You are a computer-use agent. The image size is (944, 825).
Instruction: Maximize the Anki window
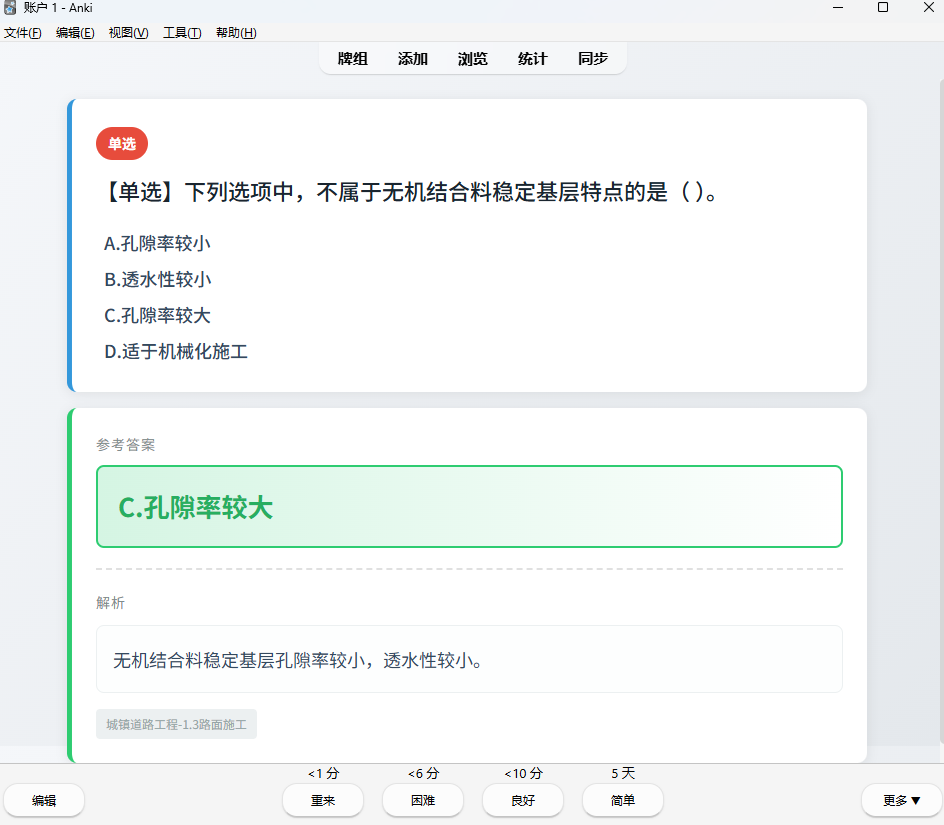tap(883, 7)
